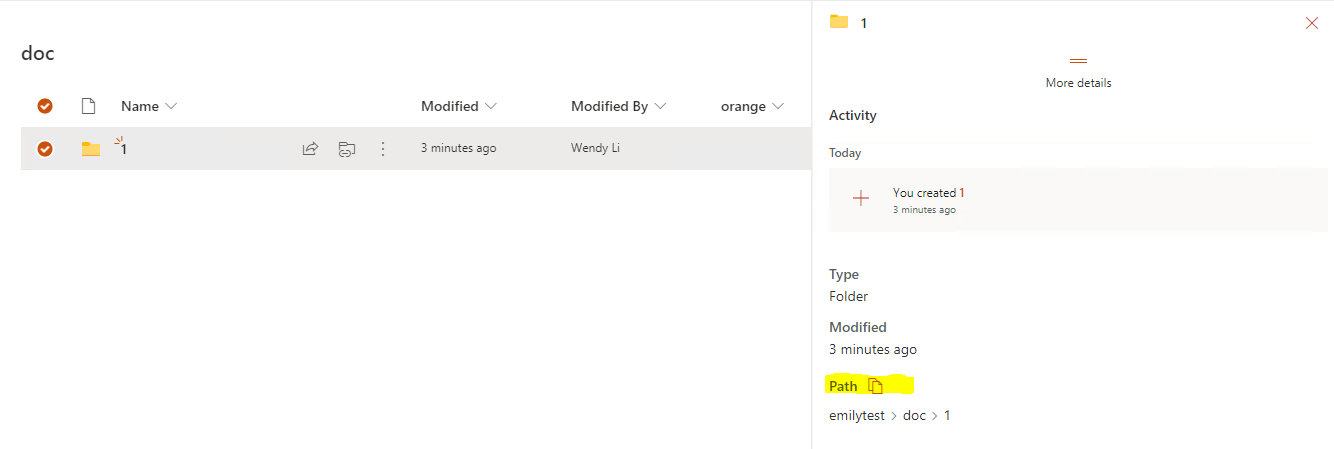
Task: Click the file type column icon
Action: pyautogui.click(x=88, y=106)
